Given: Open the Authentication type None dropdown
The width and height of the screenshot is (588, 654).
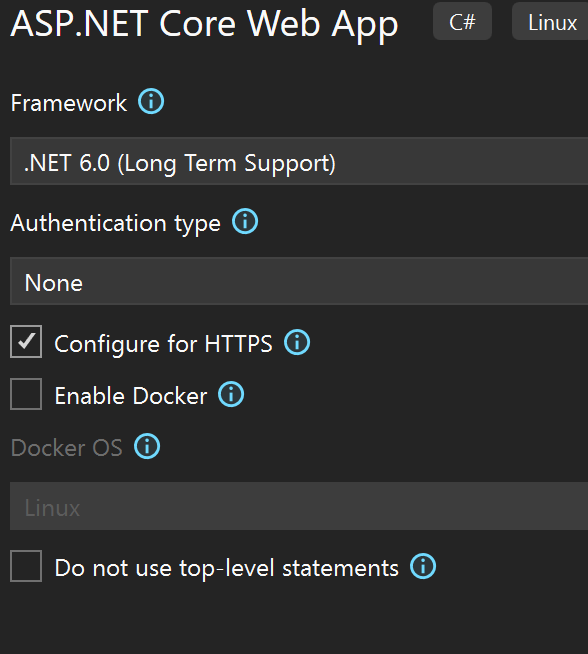Looking at the screenshot, I should [x=299, y=281].
